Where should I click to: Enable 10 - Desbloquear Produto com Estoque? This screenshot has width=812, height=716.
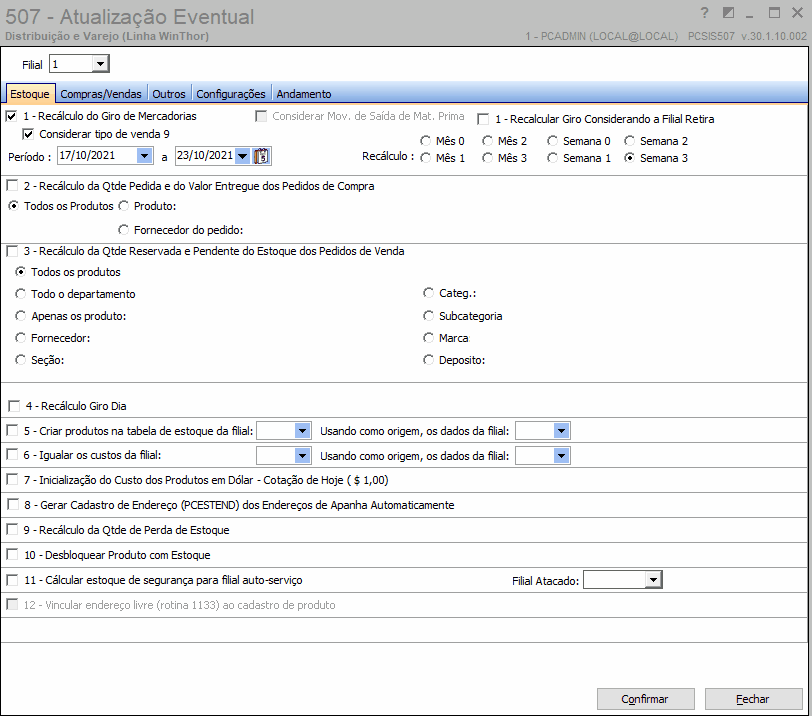12,554
